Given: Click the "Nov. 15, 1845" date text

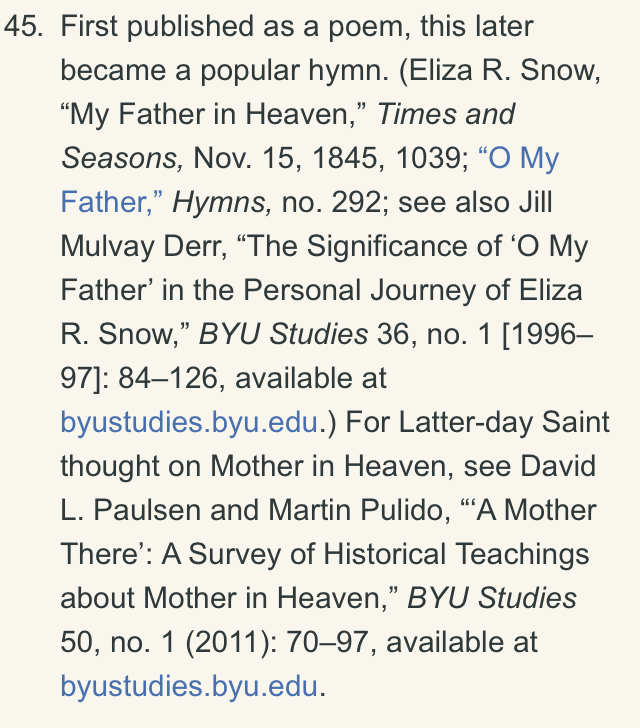Looking at the screenshot, I should [x=288, y=158].
